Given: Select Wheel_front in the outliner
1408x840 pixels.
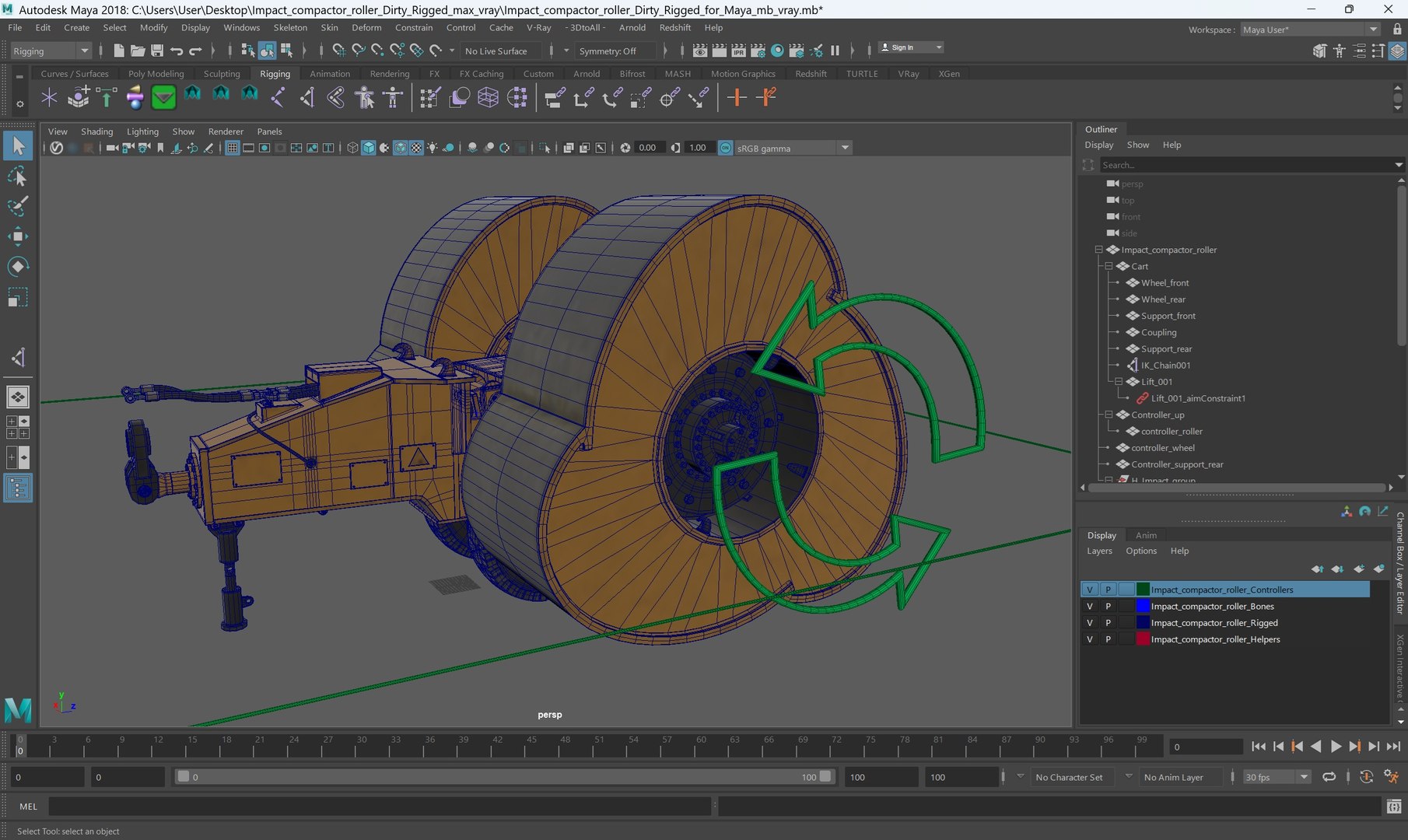Looking at the screenshot, I should coord(1165,282).
